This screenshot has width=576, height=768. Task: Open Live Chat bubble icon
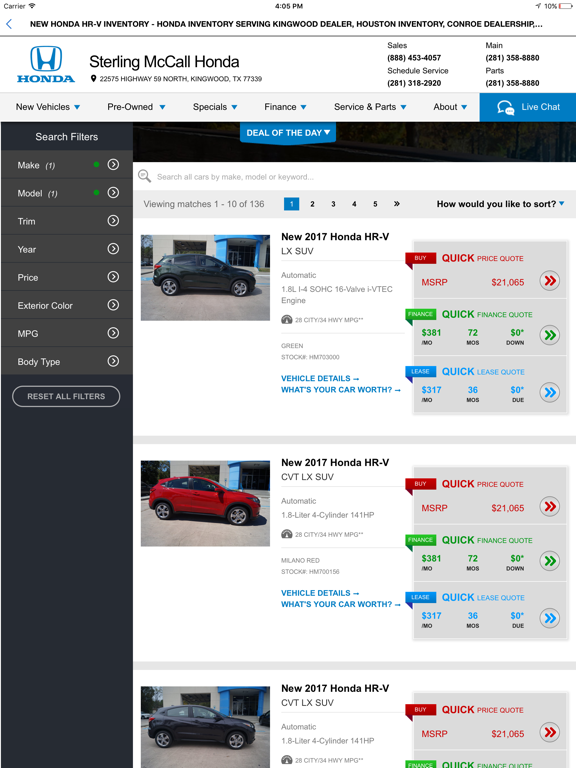[505, 107]
